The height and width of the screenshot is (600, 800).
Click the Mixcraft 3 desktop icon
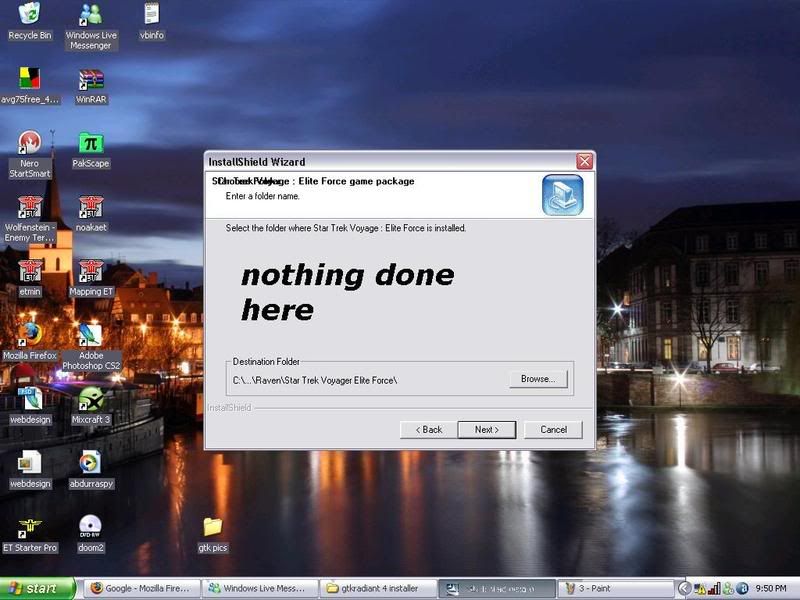click(91, 400)
